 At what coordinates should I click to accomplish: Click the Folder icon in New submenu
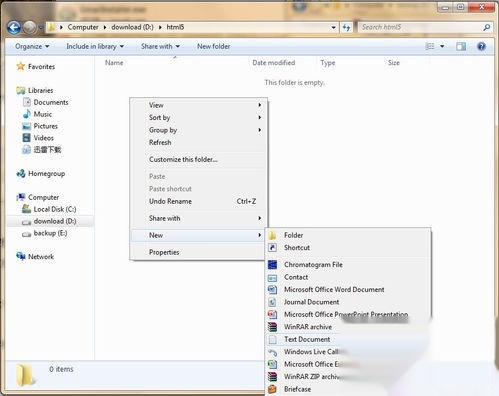tap(272, 235)
